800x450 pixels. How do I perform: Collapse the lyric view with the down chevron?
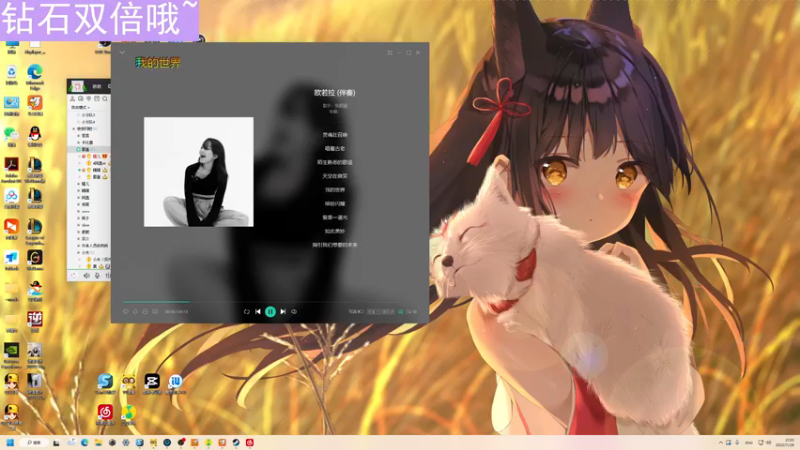pyautogui.click(x=122, y=52)
